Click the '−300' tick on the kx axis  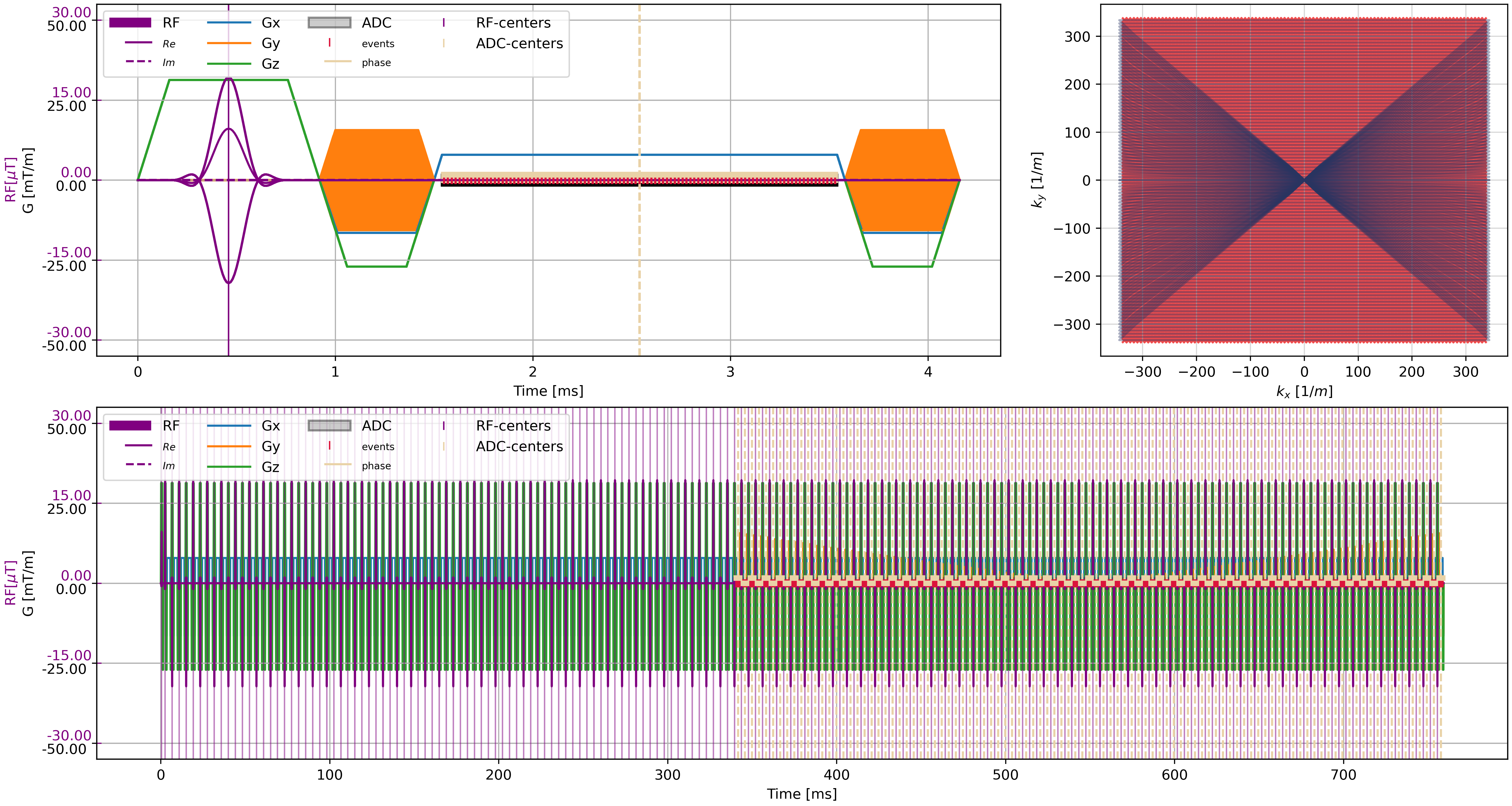(1142, 372)
